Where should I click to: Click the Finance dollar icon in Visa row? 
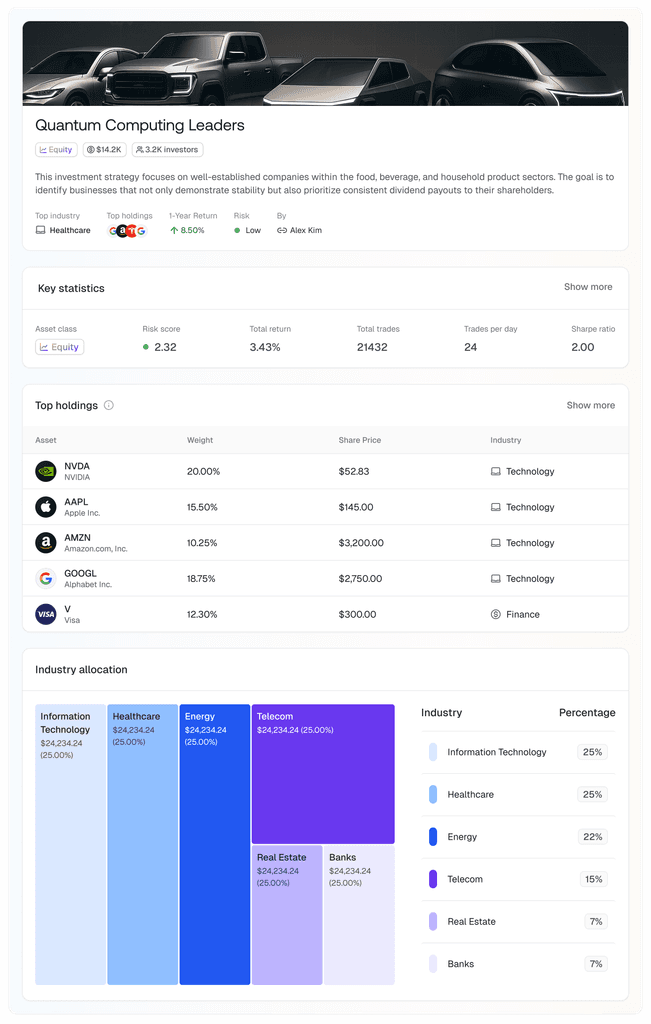point(496,615)
